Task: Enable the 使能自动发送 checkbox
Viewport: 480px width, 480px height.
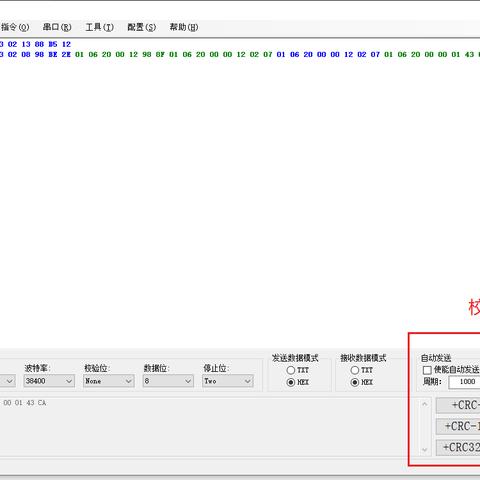Action: (427, 370)
